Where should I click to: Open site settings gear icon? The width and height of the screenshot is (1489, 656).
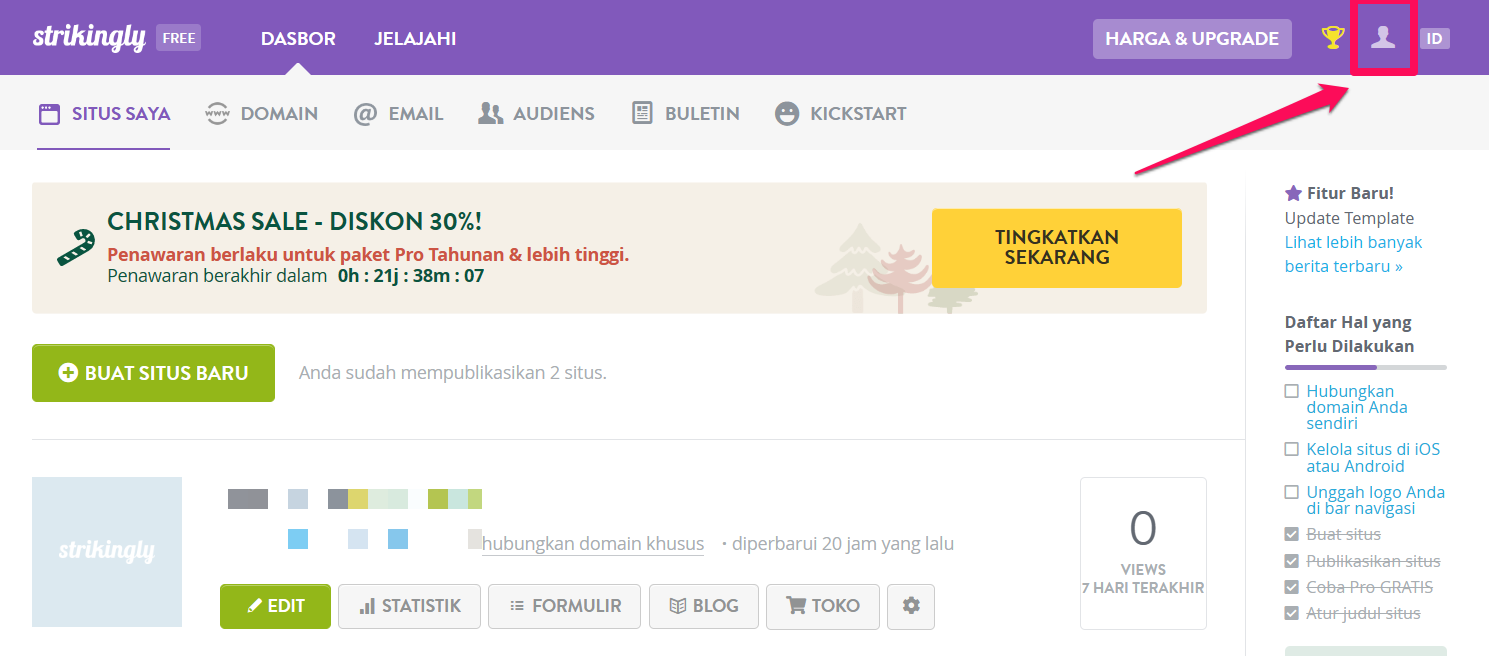tap(911, 606)
